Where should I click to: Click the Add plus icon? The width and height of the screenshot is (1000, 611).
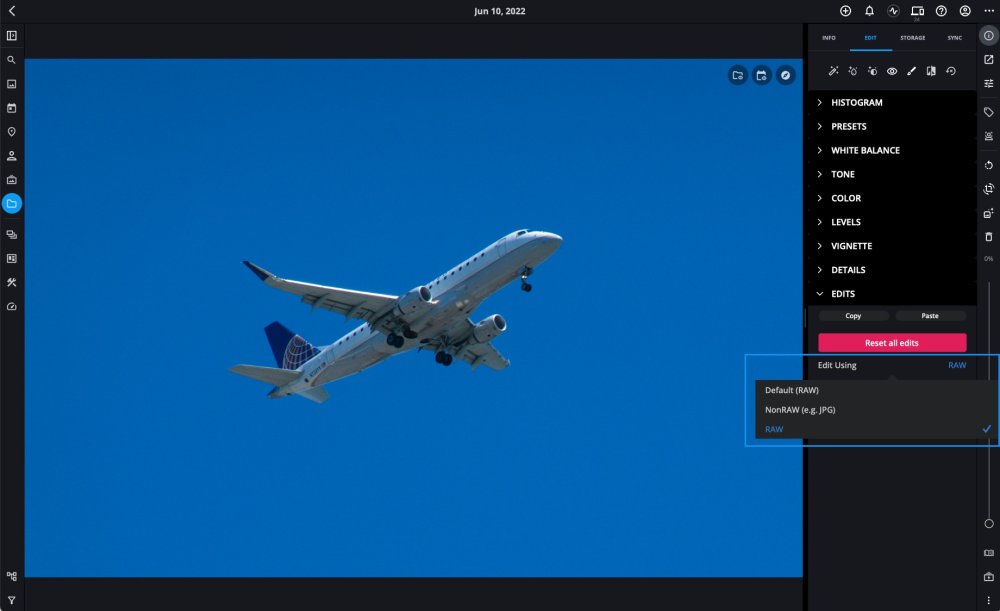coord(845,11)
